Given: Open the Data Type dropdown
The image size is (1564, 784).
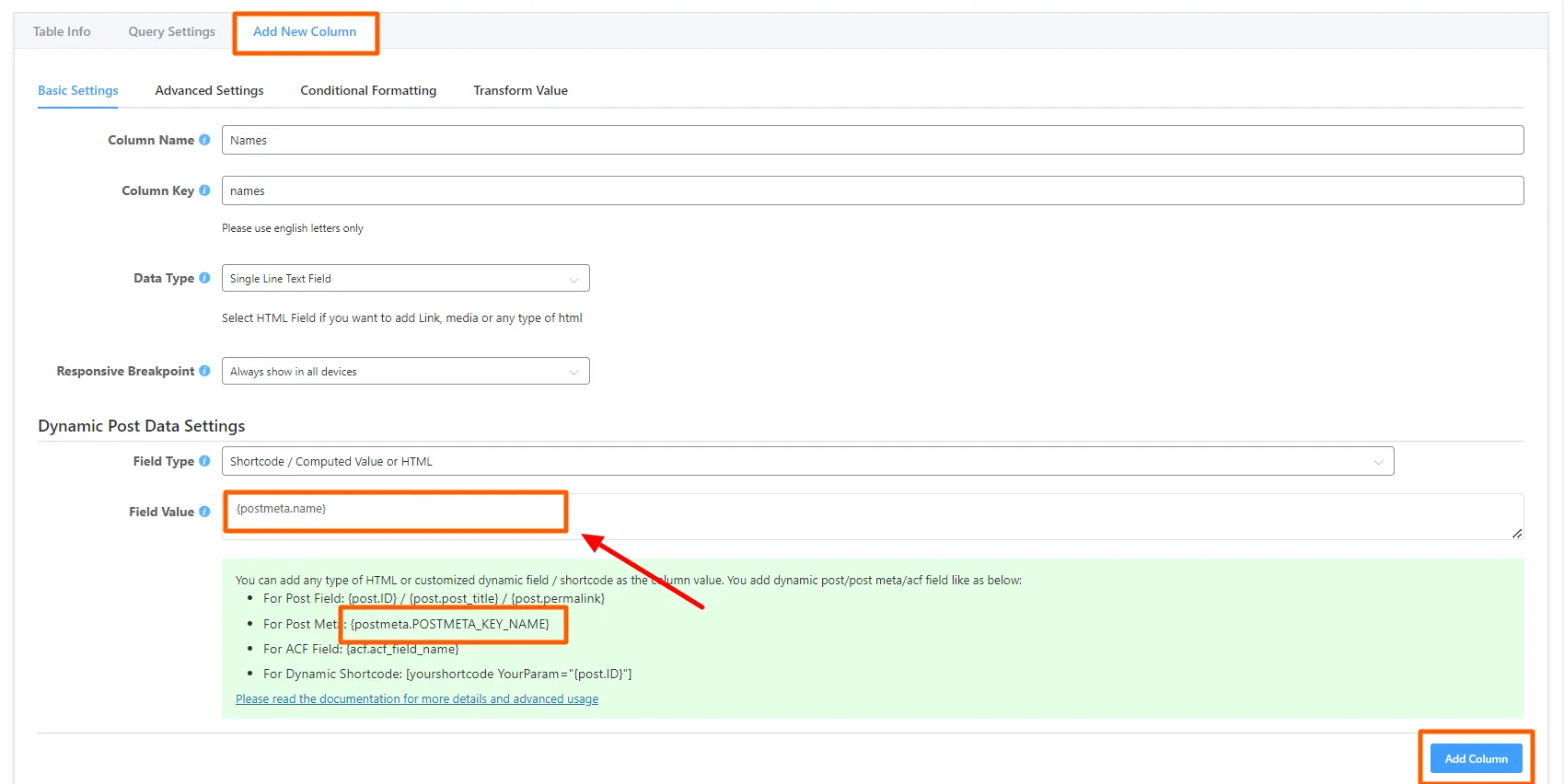Looking at the screenshot, I should point(405,278).
